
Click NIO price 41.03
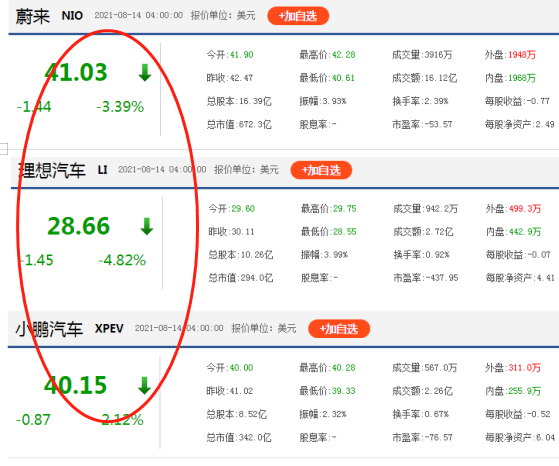click(76, 72)
